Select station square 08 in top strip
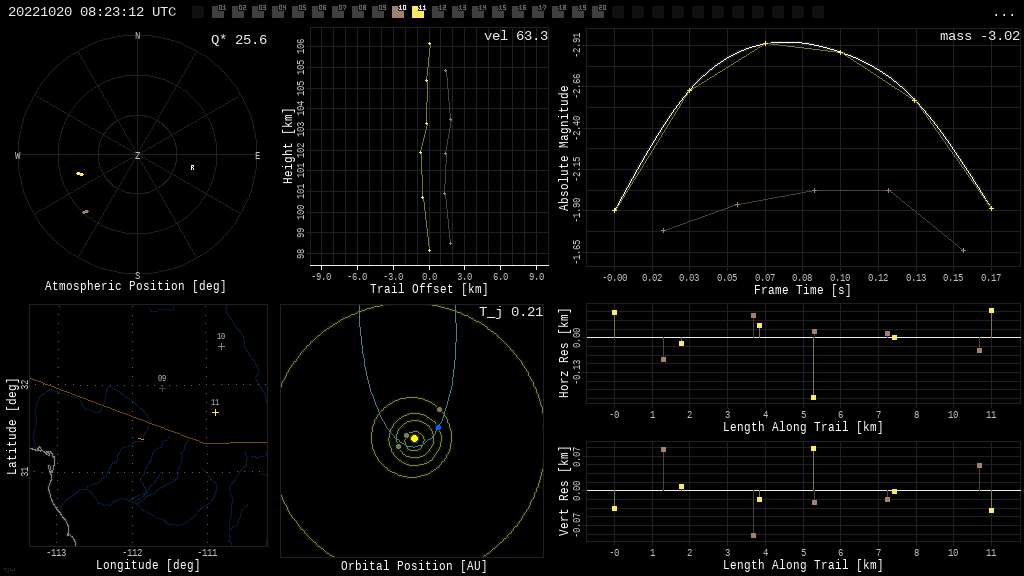1024x576 pixels. click(358, 12)
